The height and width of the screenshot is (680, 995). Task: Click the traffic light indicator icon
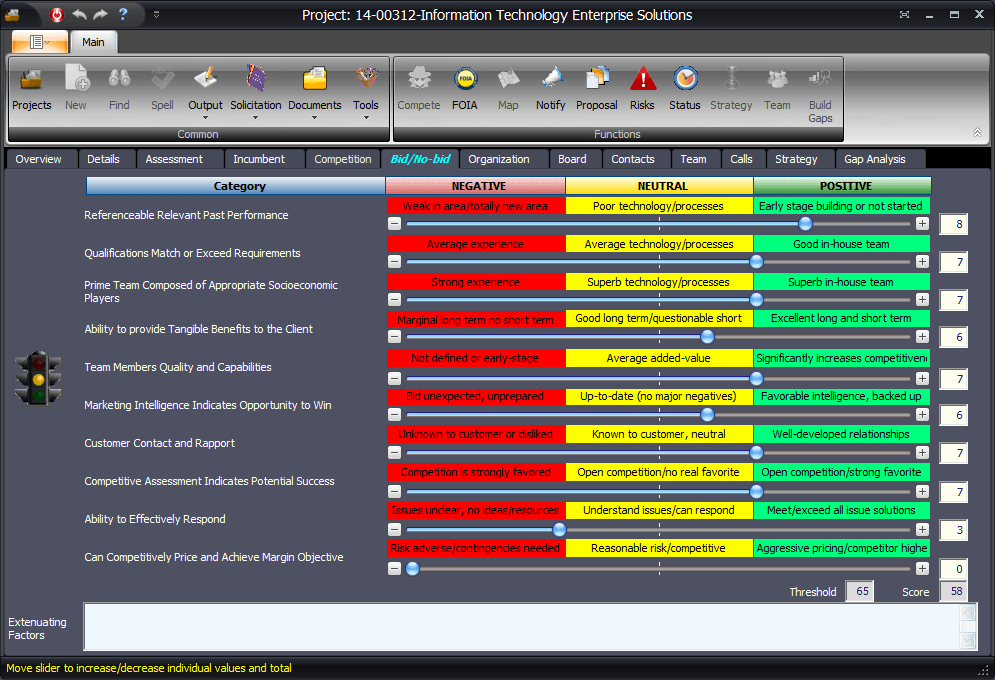click(x=38, y=379)
